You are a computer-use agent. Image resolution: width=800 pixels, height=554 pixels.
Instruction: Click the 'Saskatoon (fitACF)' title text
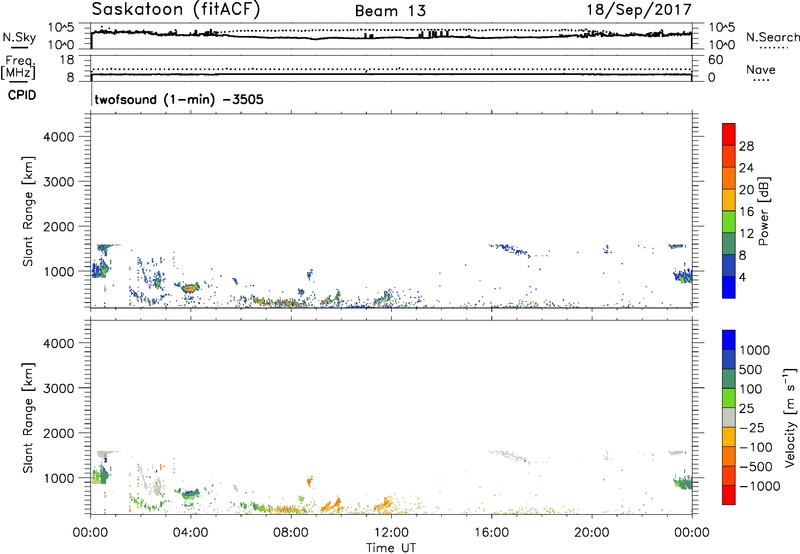click(x=176, y=10)
